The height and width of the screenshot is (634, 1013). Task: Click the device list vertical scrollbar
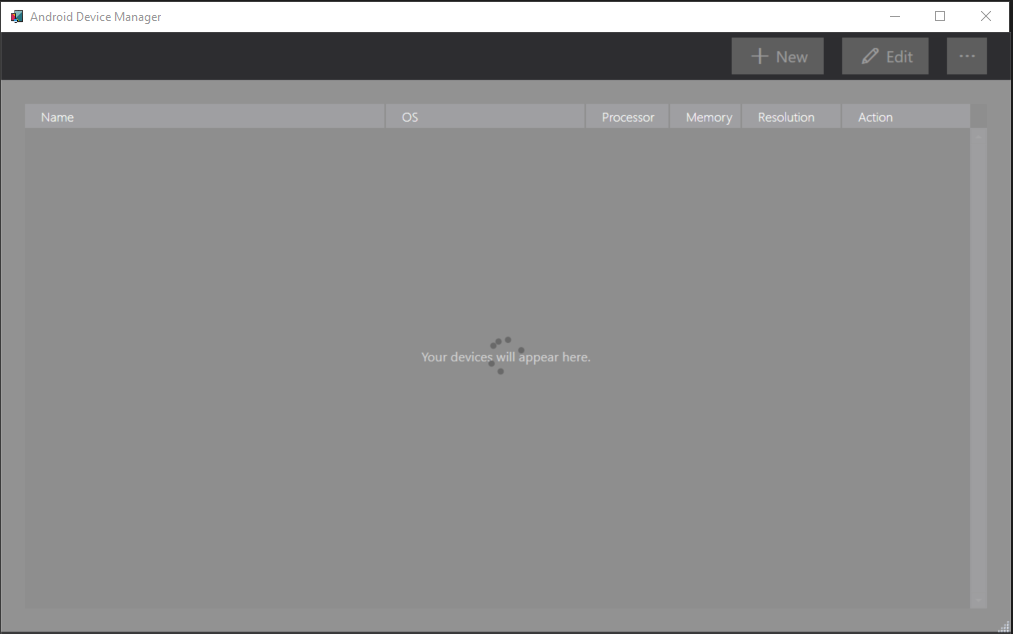pyautogui.click(x=978, y=368)
